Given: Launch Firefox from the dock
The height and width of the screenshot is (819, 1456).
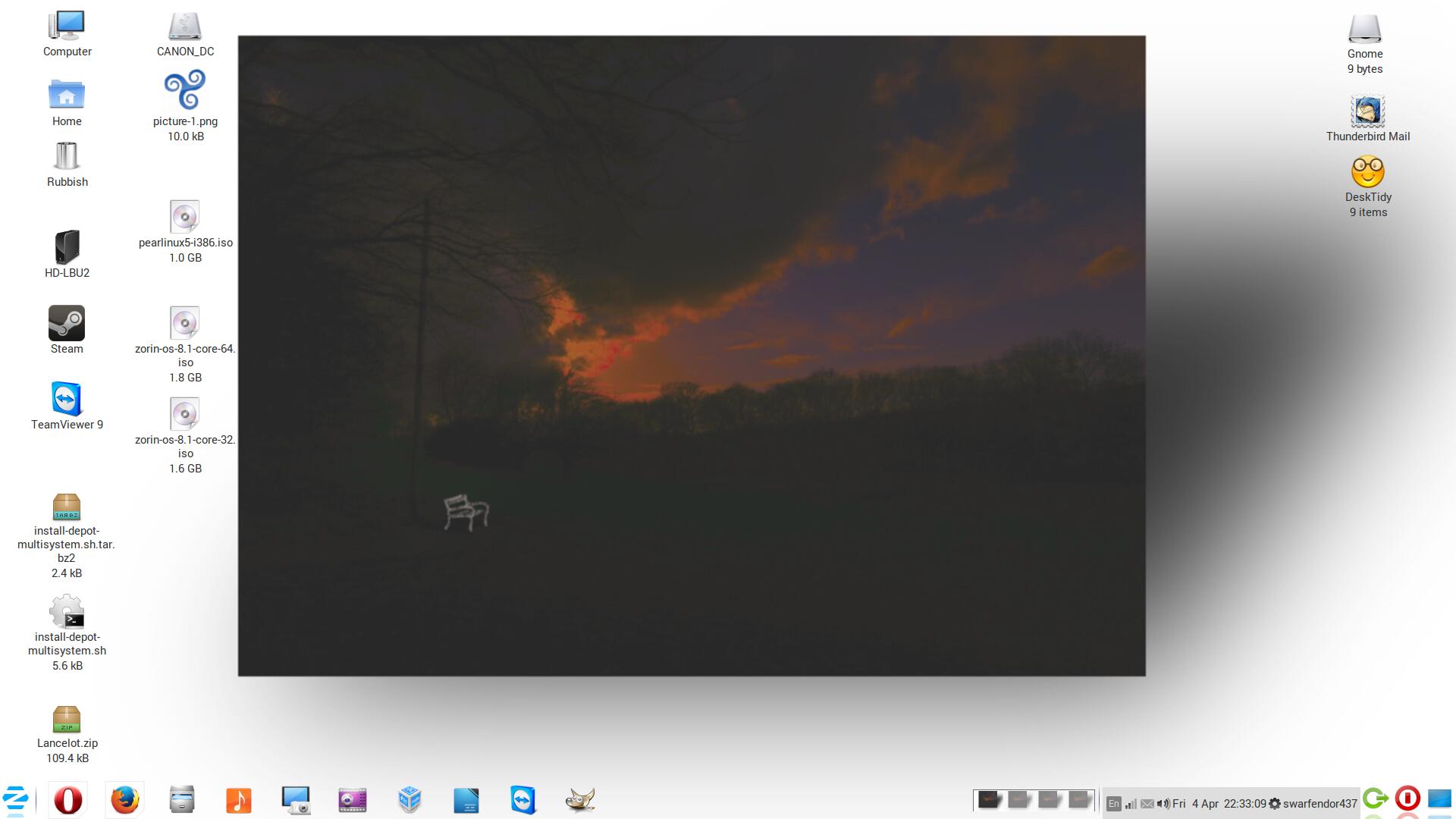Looking at the screenshot, I should (x=125, y=800).
